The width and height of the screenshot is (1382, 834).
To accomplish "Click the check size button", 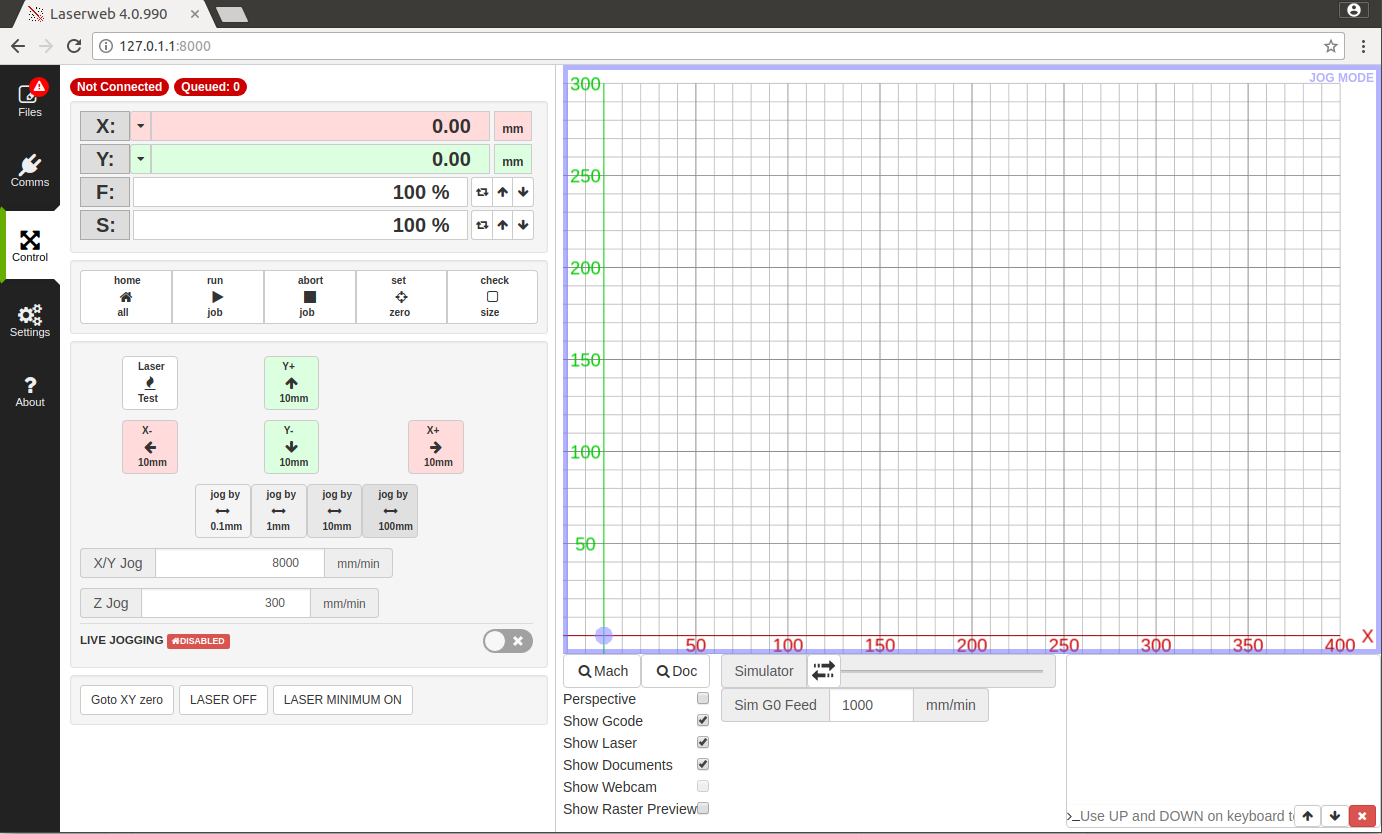I will pos(492,297).
